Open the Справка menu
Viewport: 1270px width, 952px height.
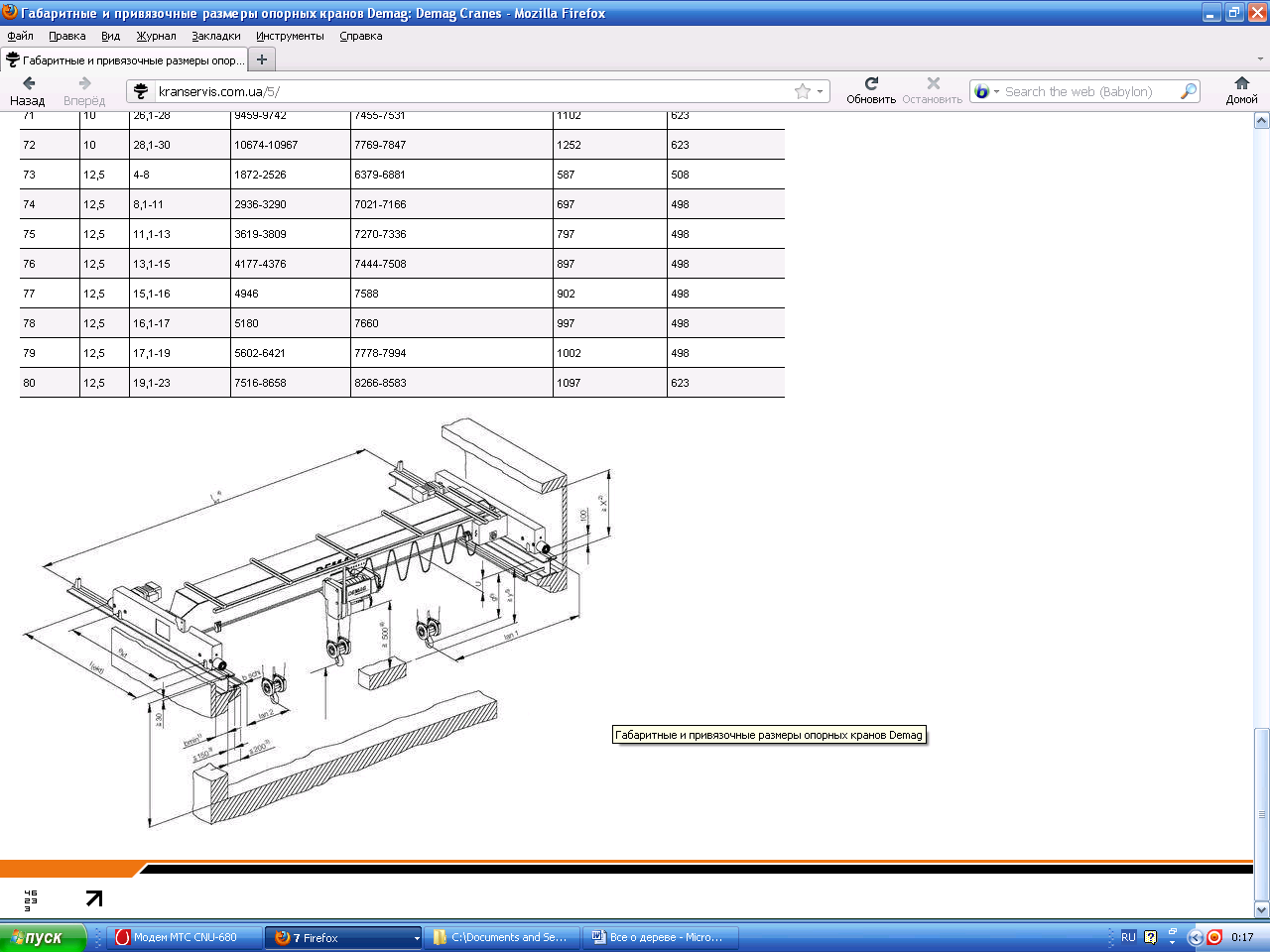pos(360,36)
